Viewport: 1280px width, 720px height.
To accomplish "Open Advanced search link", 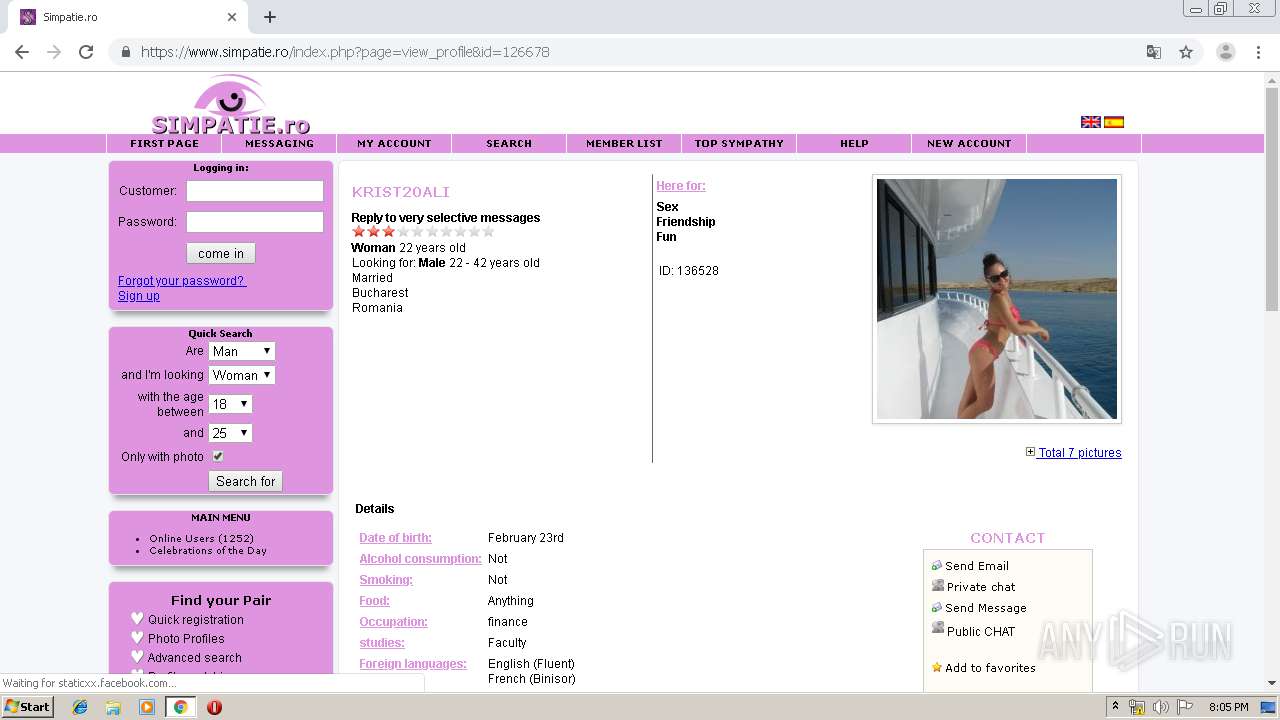I will click(x=195, y=658).
